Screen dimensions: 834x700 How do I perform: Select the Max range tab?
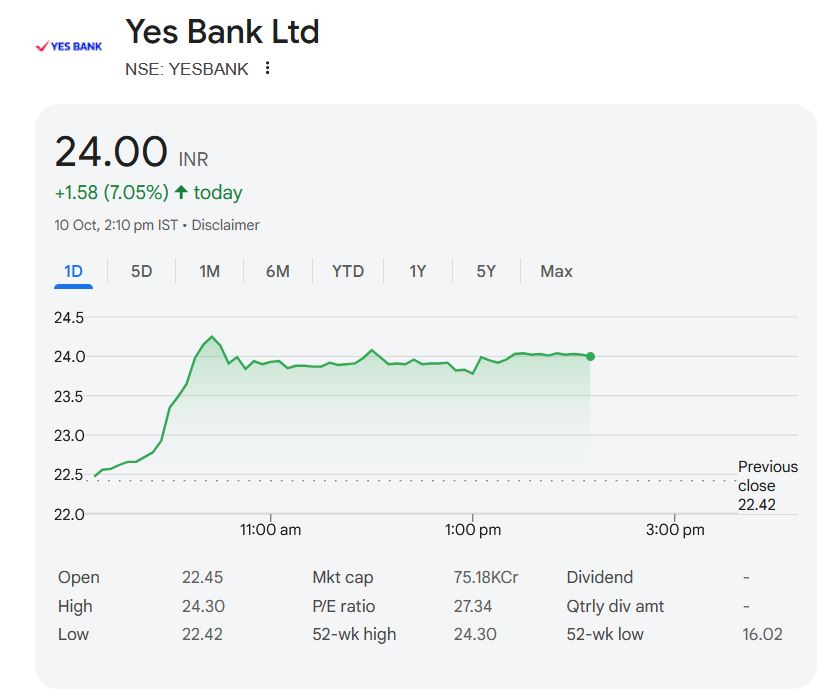tap(556, 271)
